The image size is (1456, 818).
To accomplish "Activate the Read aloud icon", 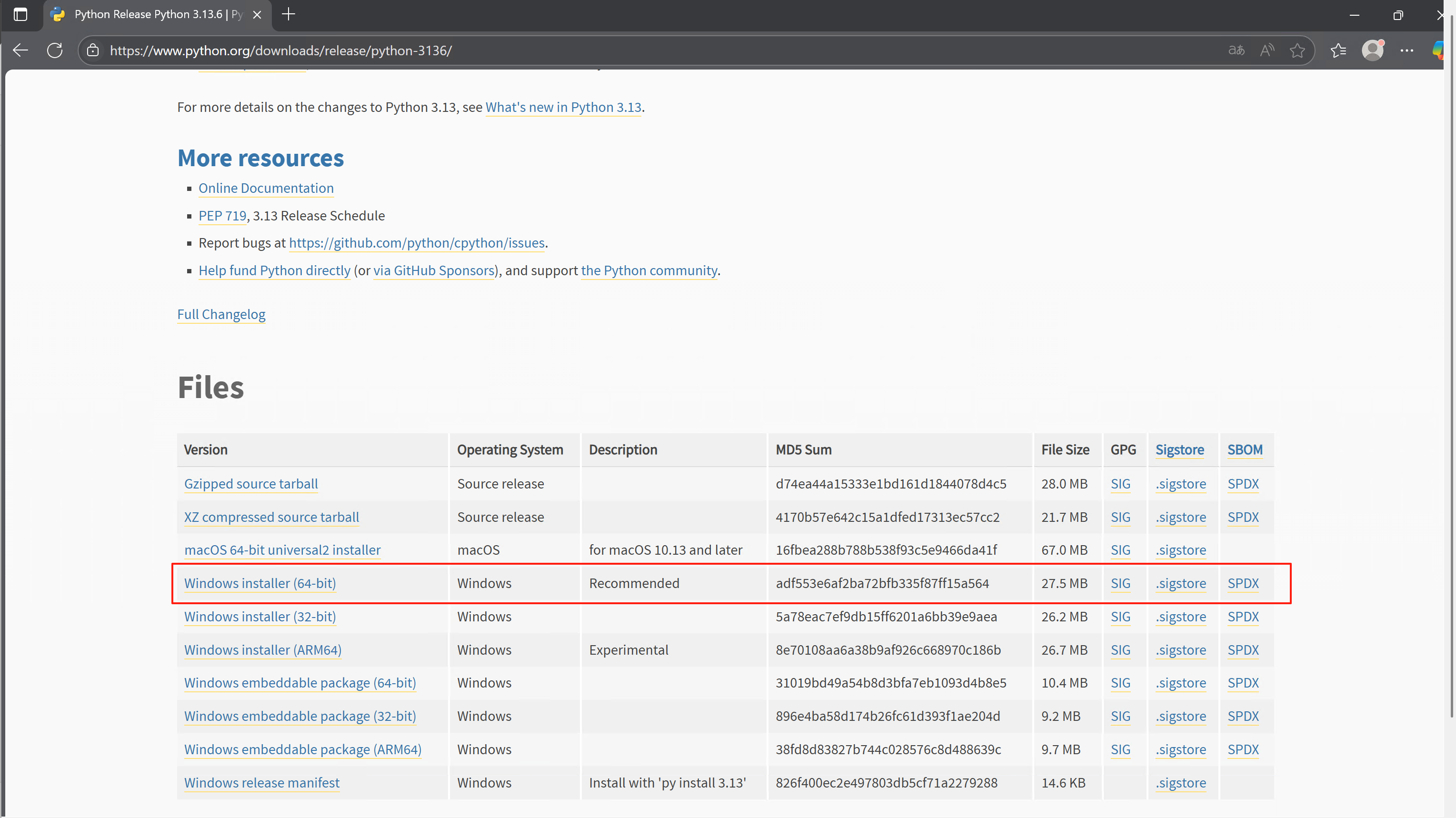I will 1267,50.
